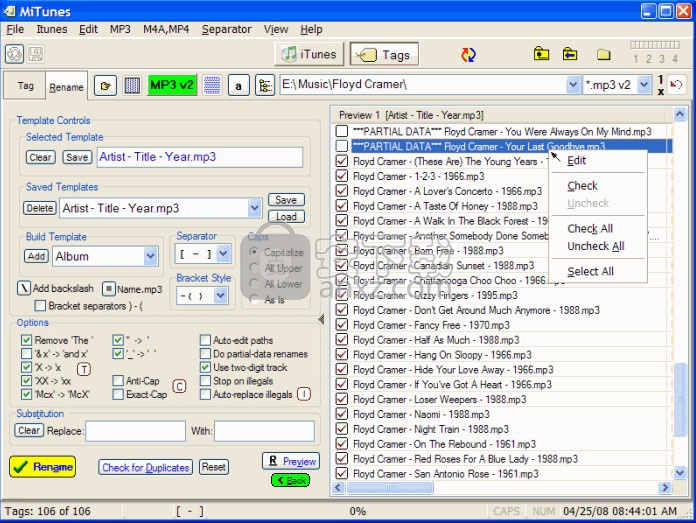Image resolution: width=696 pixels, height=523 pixels.
Task: Click the preview list vertical scrollbar thumb
Action: pos(680,399)
